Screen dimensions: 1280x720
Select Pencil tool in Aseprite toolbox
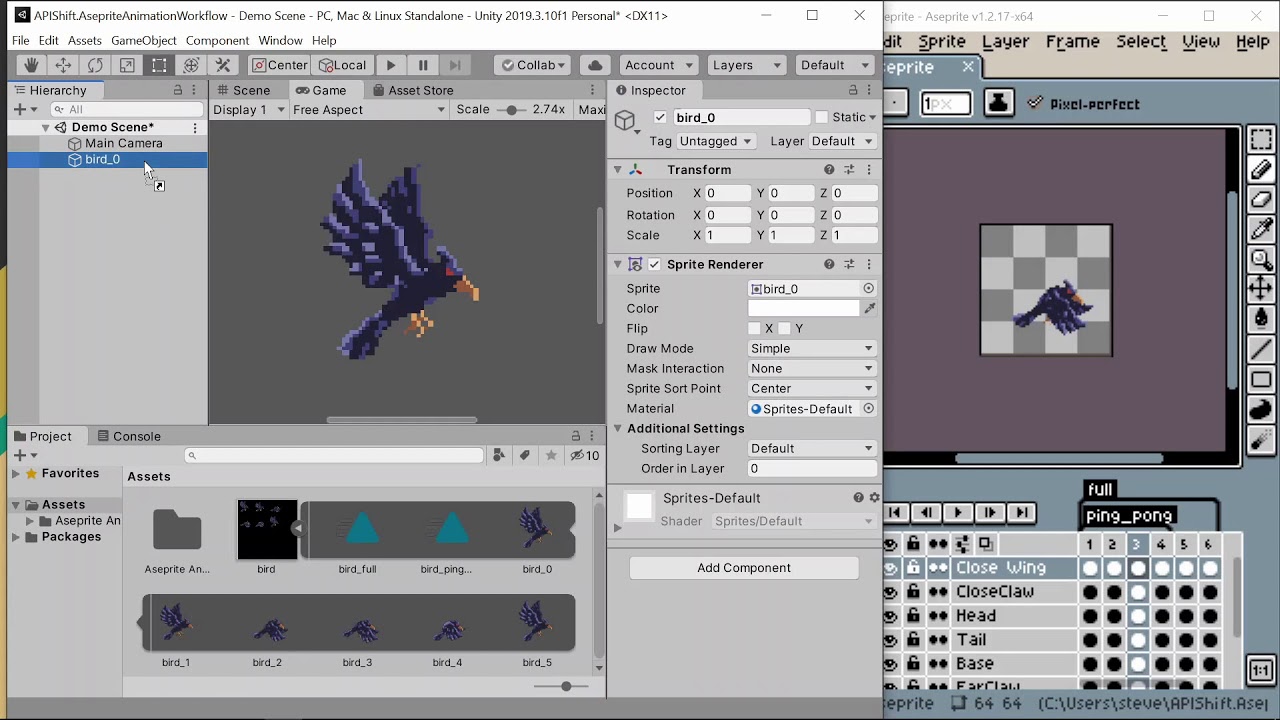pos(1261,170)
